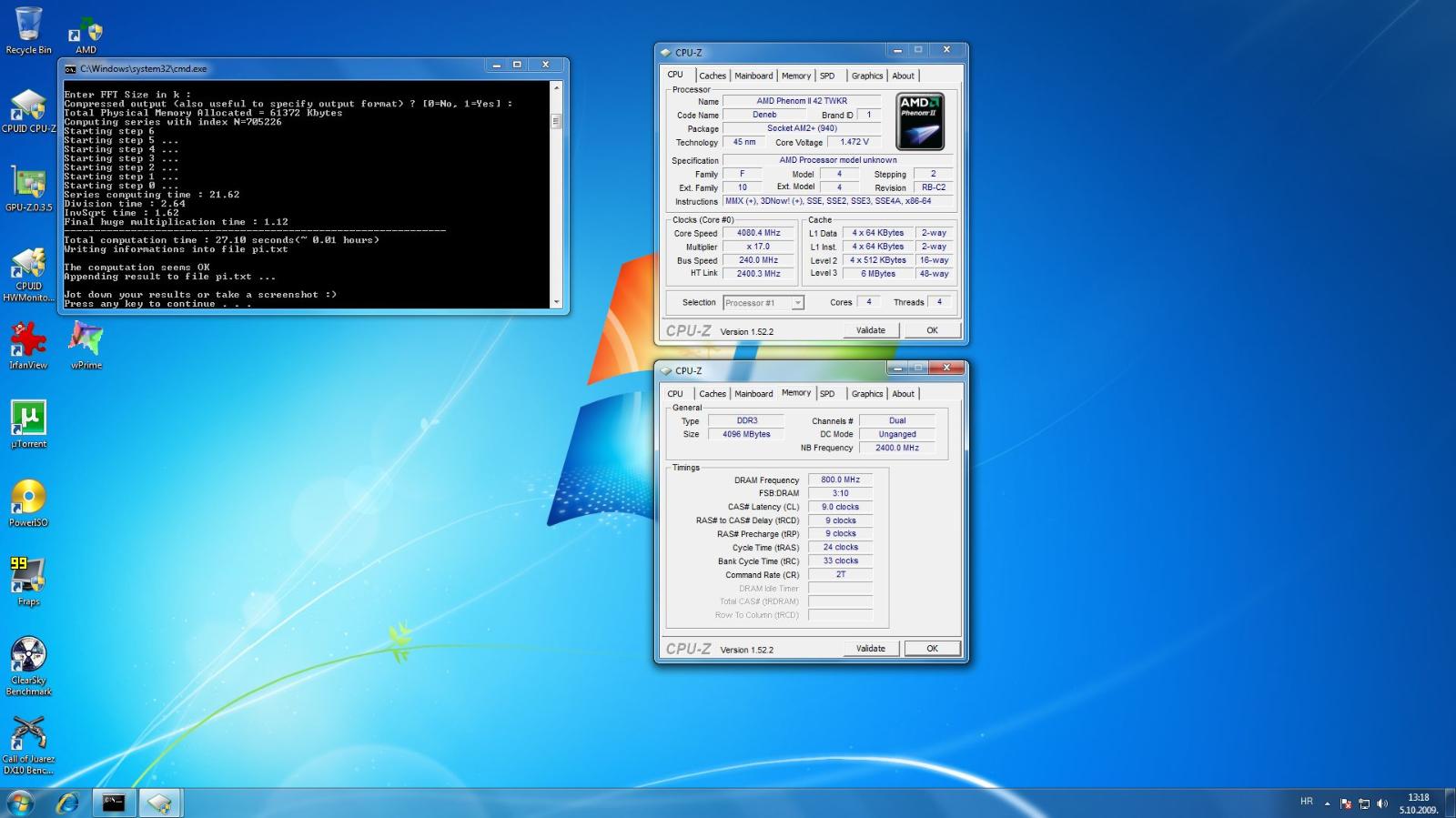Click the Name field AMD Phenom II 42 TWKR
The image size is (1456, 818).
tap(802, 101)
